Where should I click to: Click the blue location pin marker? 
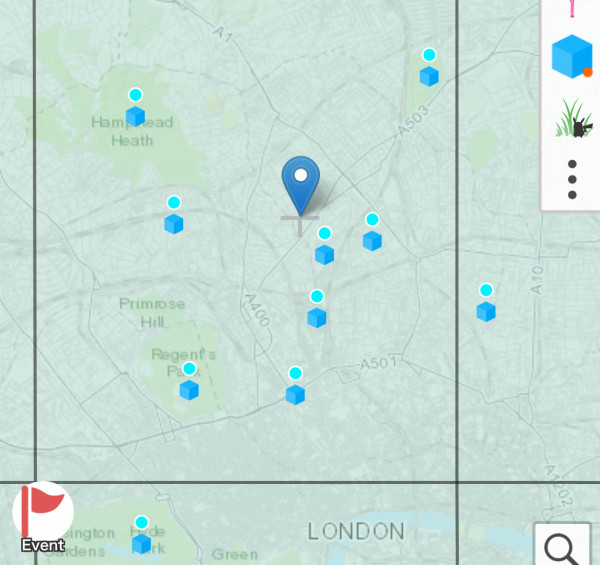[x=301, y=186]
